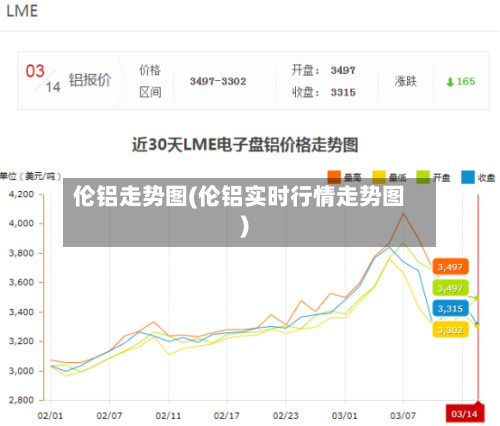This screenshot has height=426, width=500.
Task: Click the 02/01 x-axis label
Action: [x=50, y=416]
